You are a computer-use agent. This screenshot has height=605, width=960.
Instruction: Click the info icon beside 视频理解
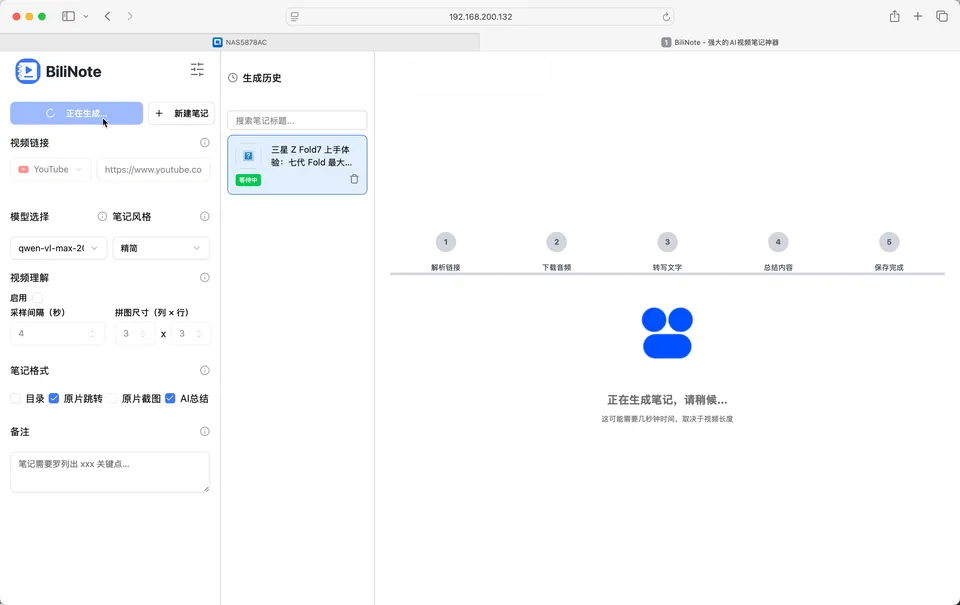205,278
